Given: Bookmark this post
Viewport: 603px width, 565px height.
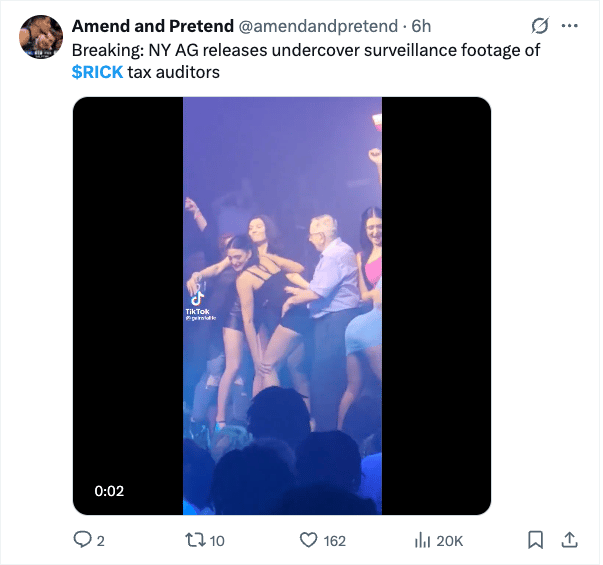Looking at the screenshot, I should pyautogui.click(x=535, y=540).
